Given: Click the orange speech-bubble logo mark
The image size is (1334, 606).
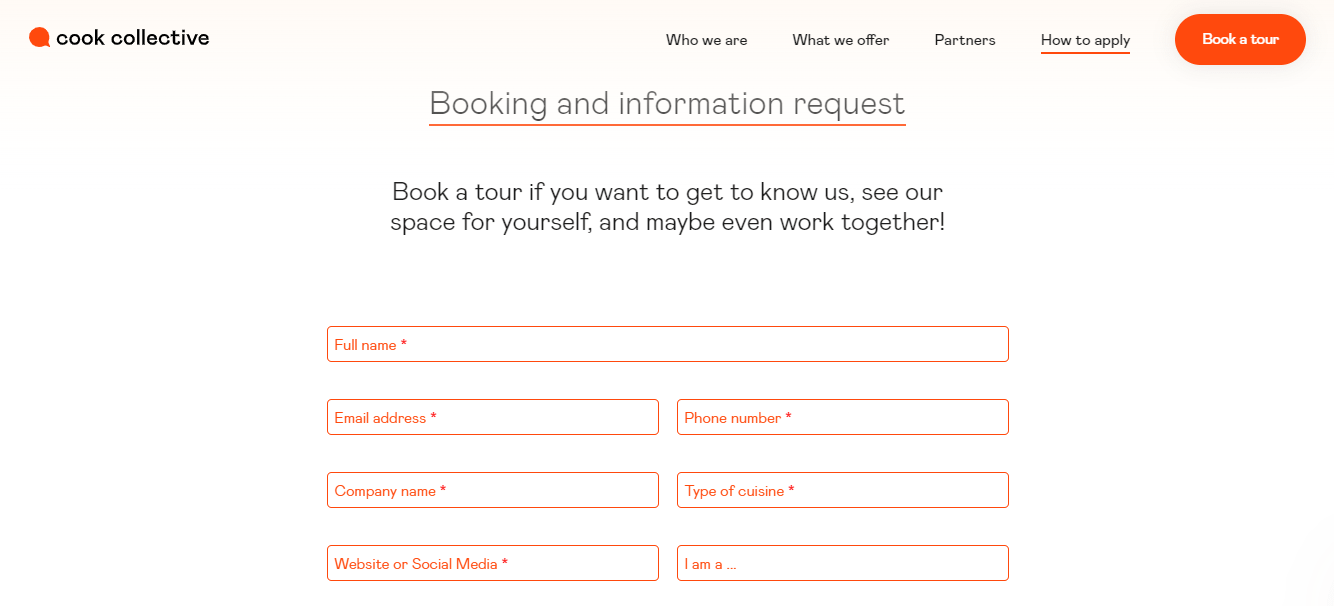Looking at the screenshot, I should pos(40,37).
